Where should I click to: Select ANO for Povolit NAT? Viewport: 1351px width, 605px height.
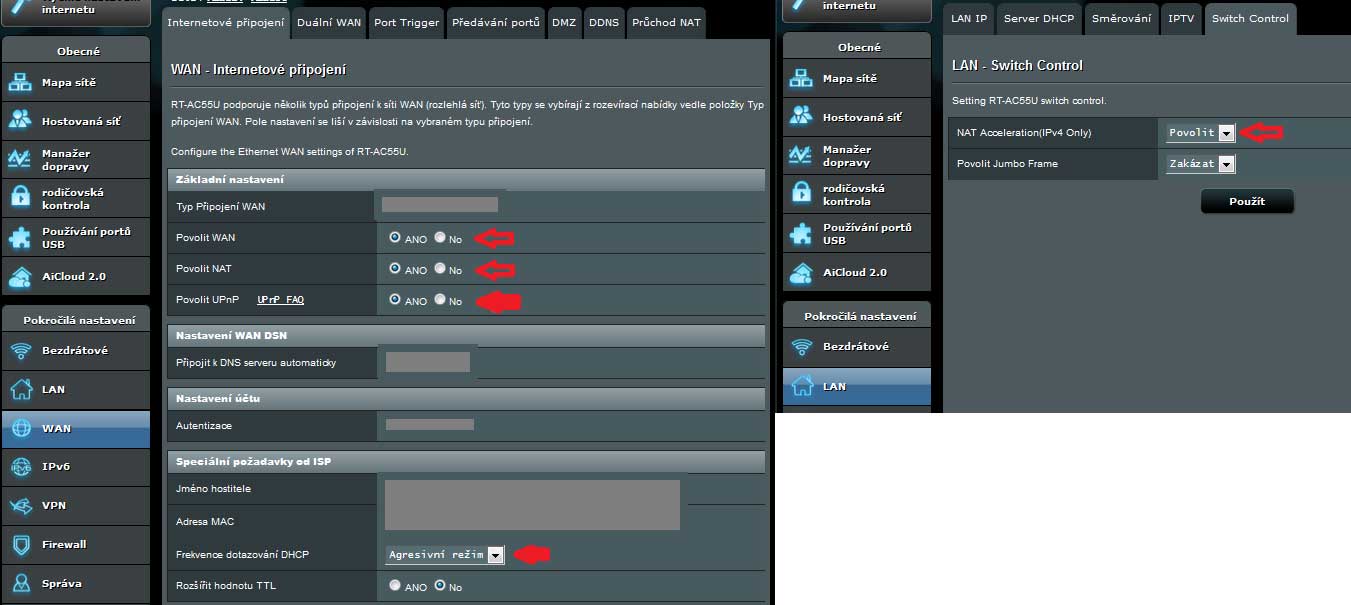pos(395,269)
